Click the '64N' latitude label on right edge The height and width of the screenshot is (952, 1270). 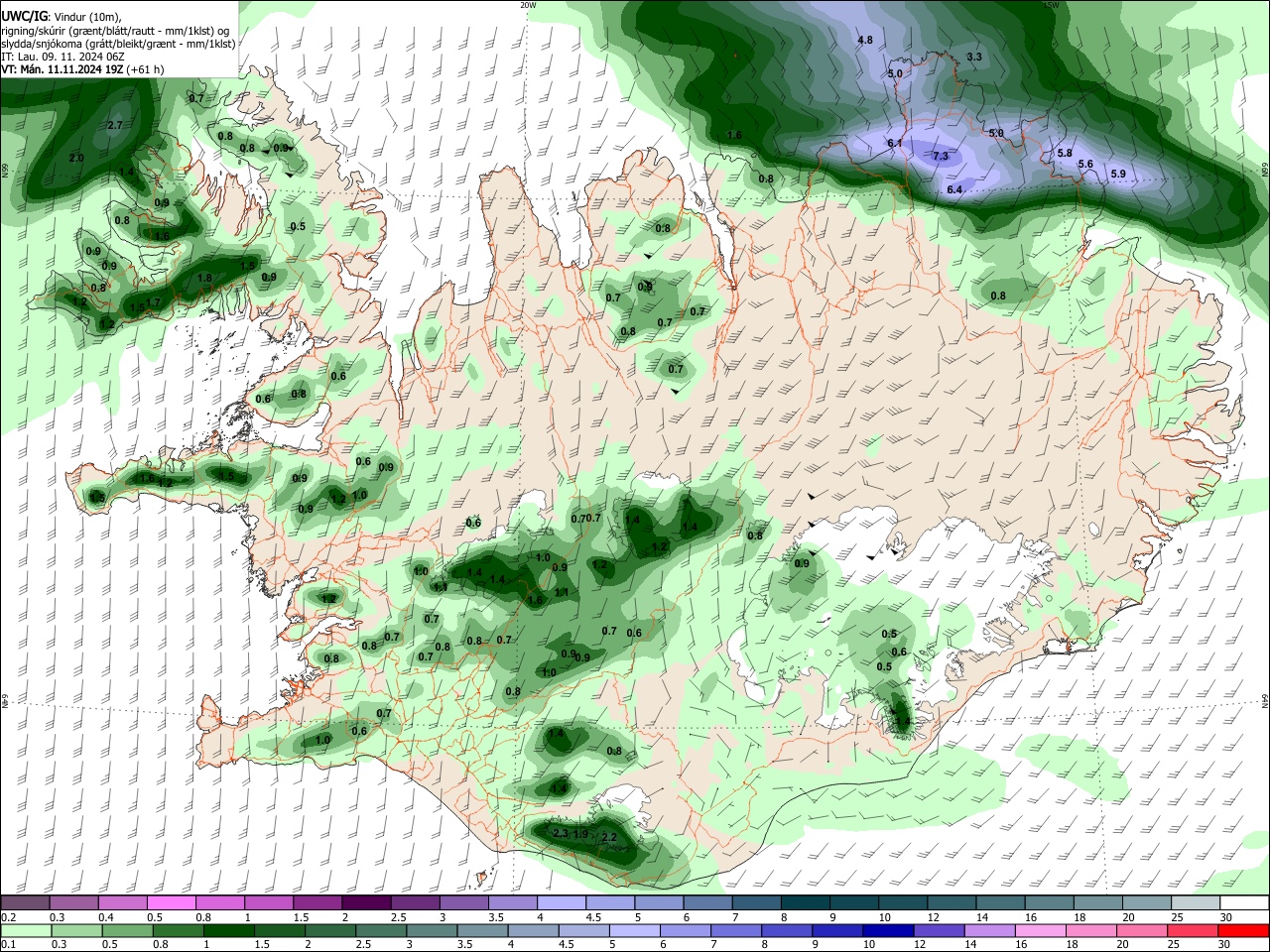1265,701
